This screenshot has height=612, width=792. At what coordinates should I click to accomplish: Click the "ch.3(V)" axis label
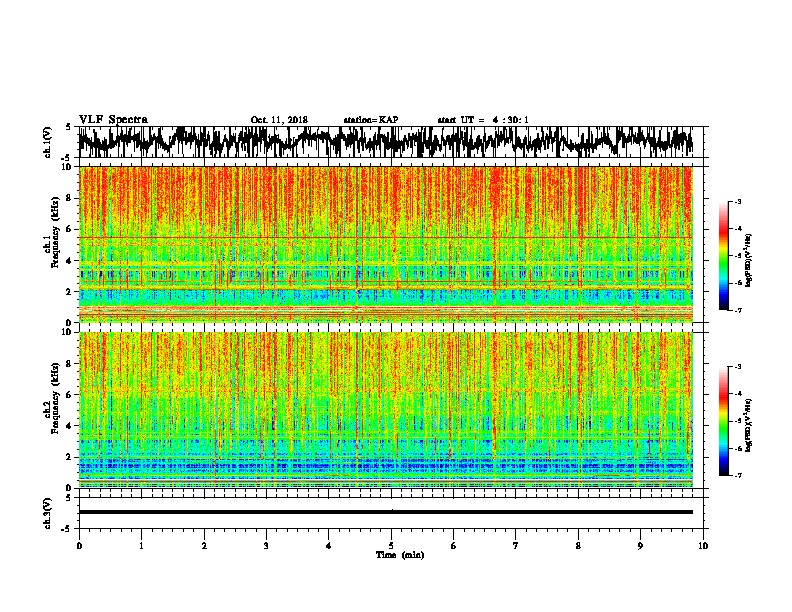click(48, 513)
